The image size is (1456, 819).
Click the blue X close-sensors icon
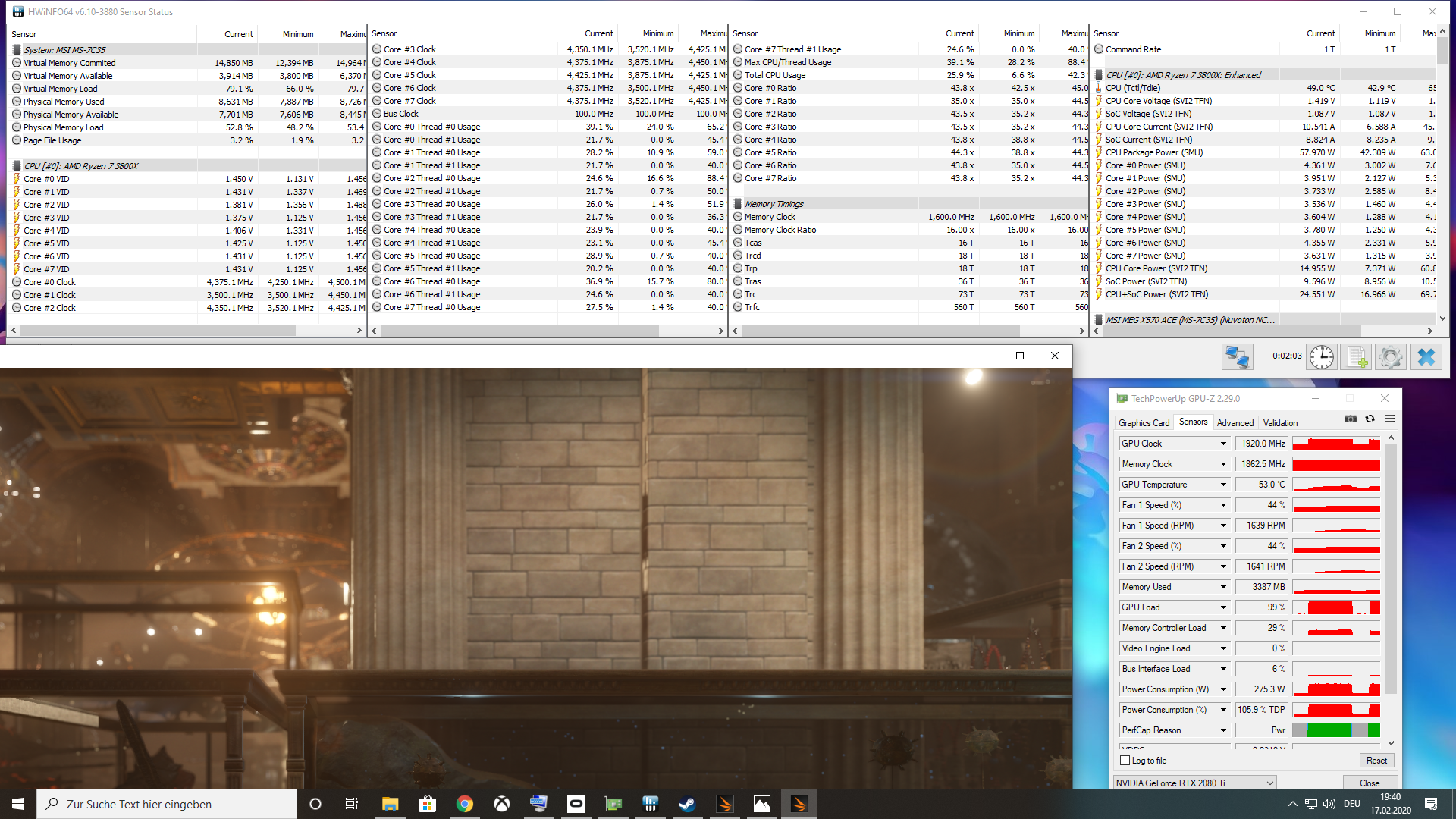tap(1426, 356)
